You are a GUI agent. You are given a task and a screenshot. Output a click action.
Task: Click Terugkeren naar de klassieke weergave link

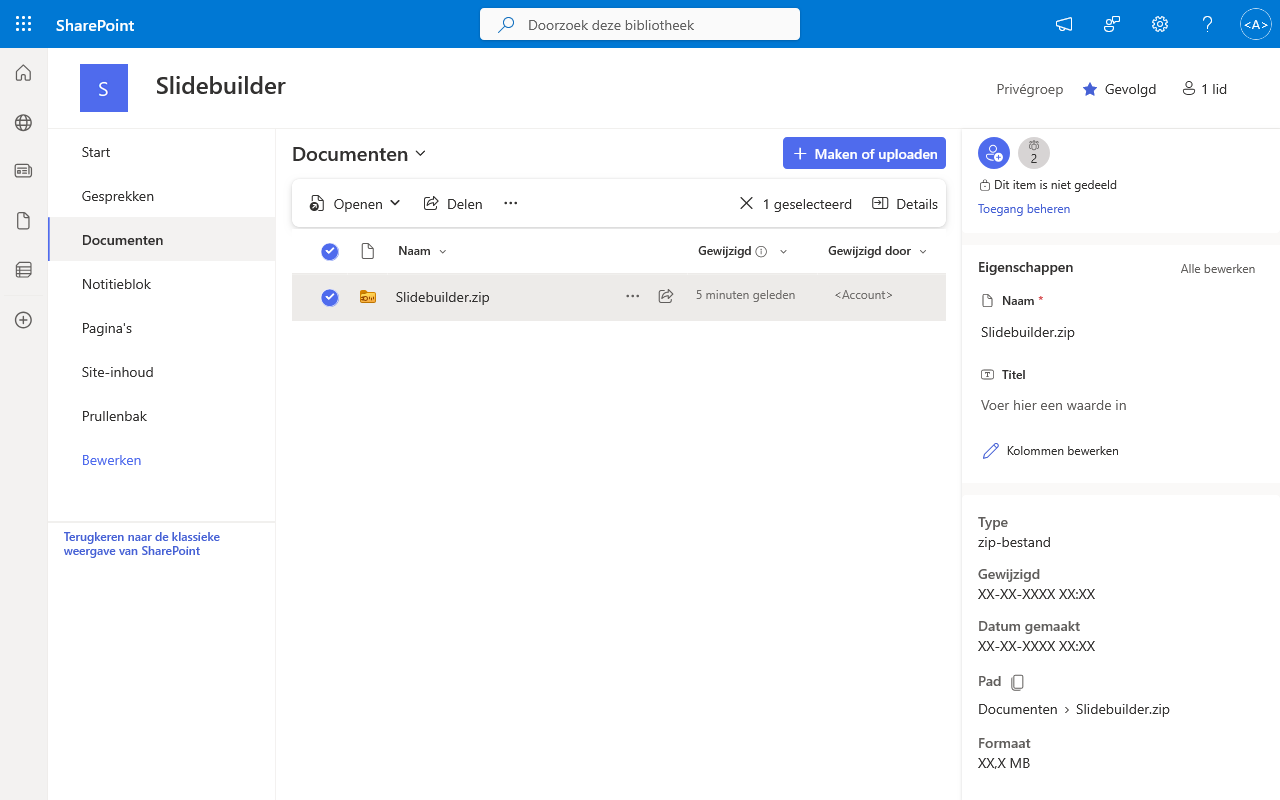coord(142,544)
